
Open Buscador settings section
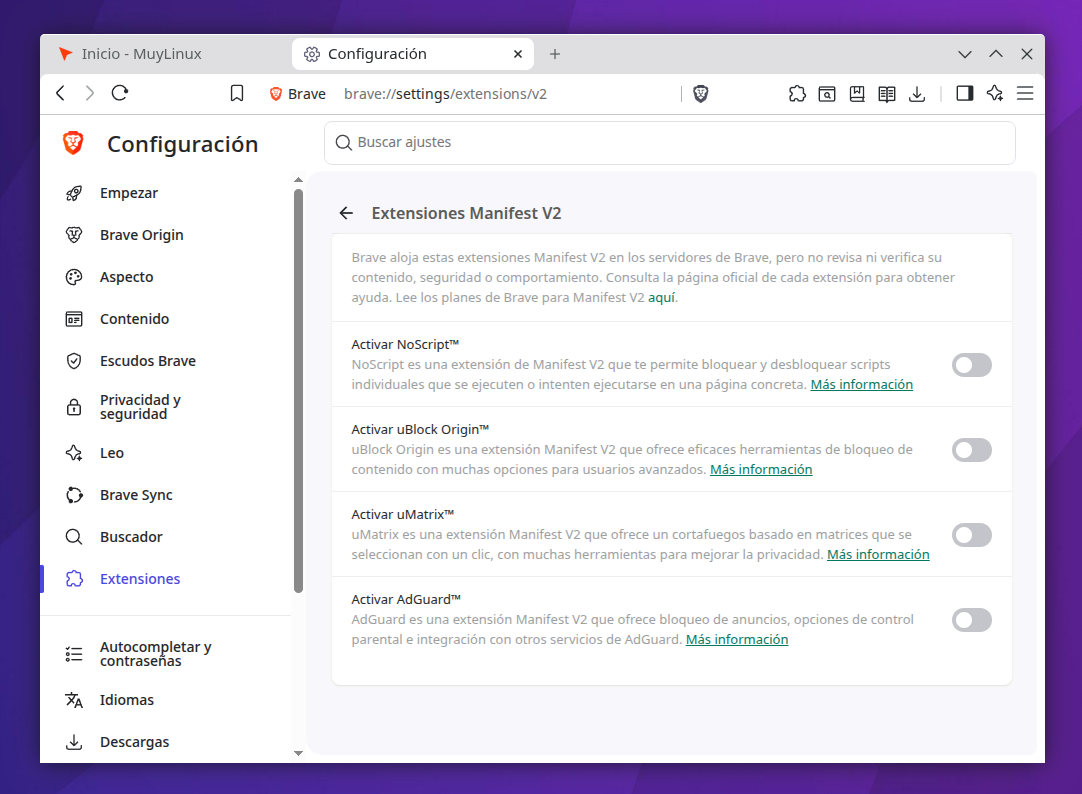(131, 537)
